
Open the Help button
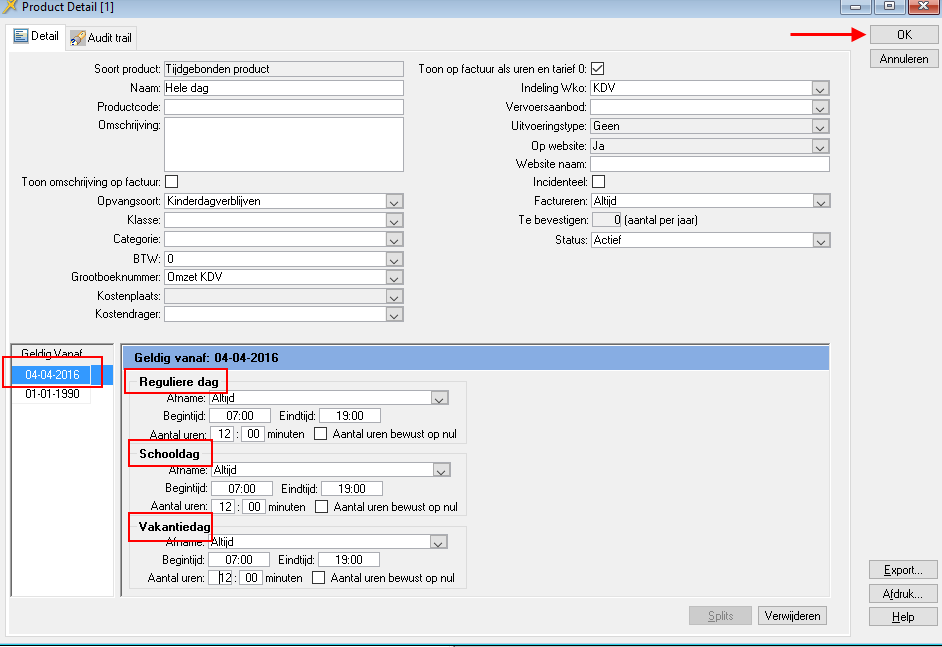[x=903, y=617]
